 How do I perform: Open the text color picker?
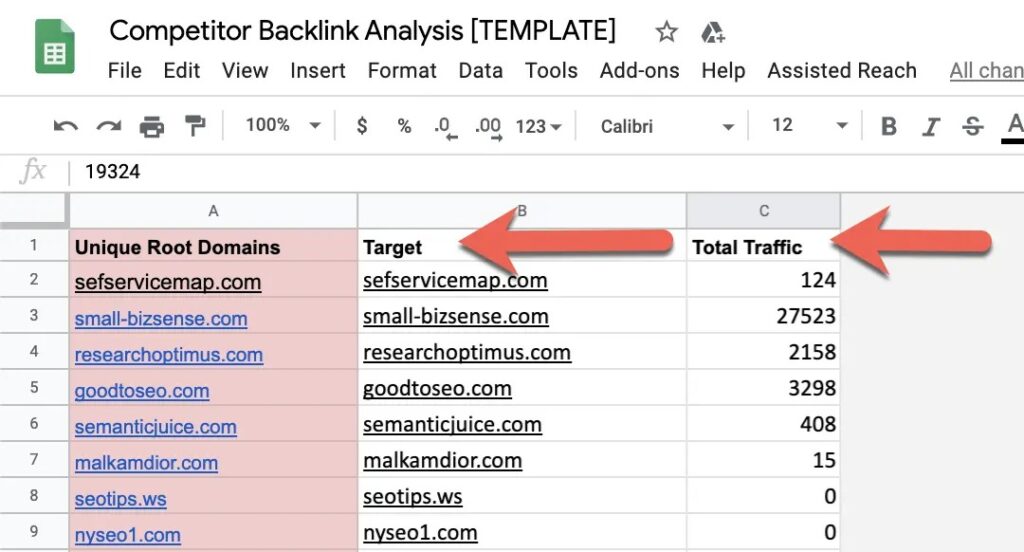click(1014, 127)
